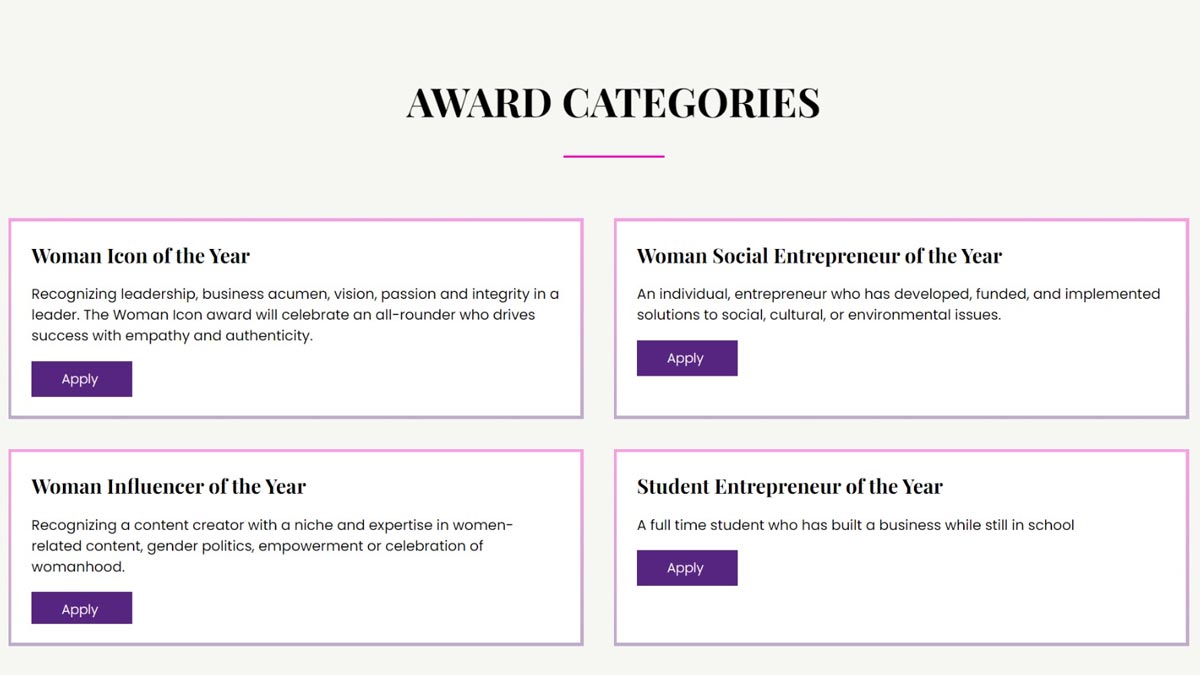Click the social entrepreneur description paragraph
The width and height of the screenshot is (1200, 675).
tap(898, 304)
